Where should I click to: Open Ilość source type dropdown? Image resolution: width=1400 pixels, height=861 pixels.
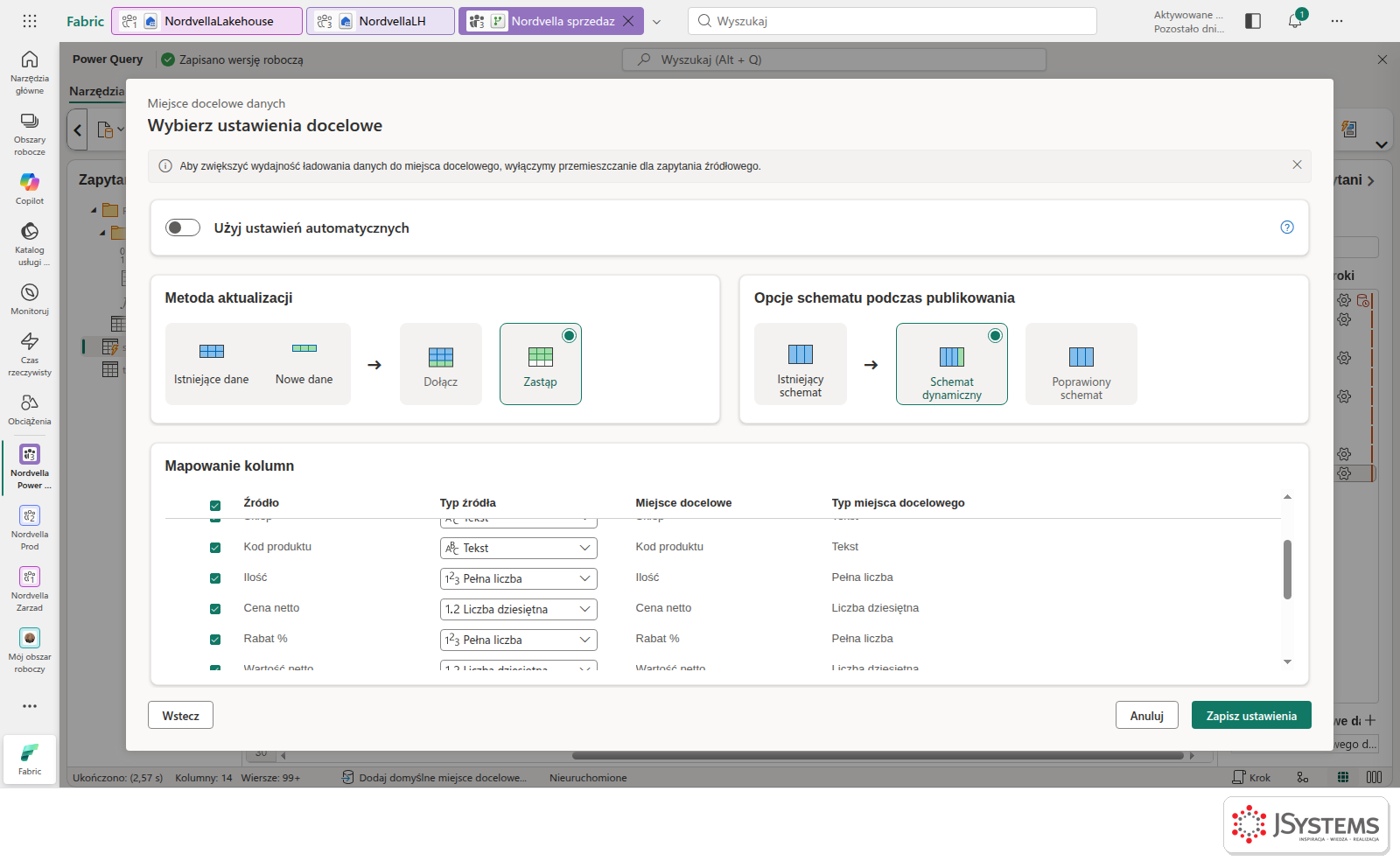point(519,578)
